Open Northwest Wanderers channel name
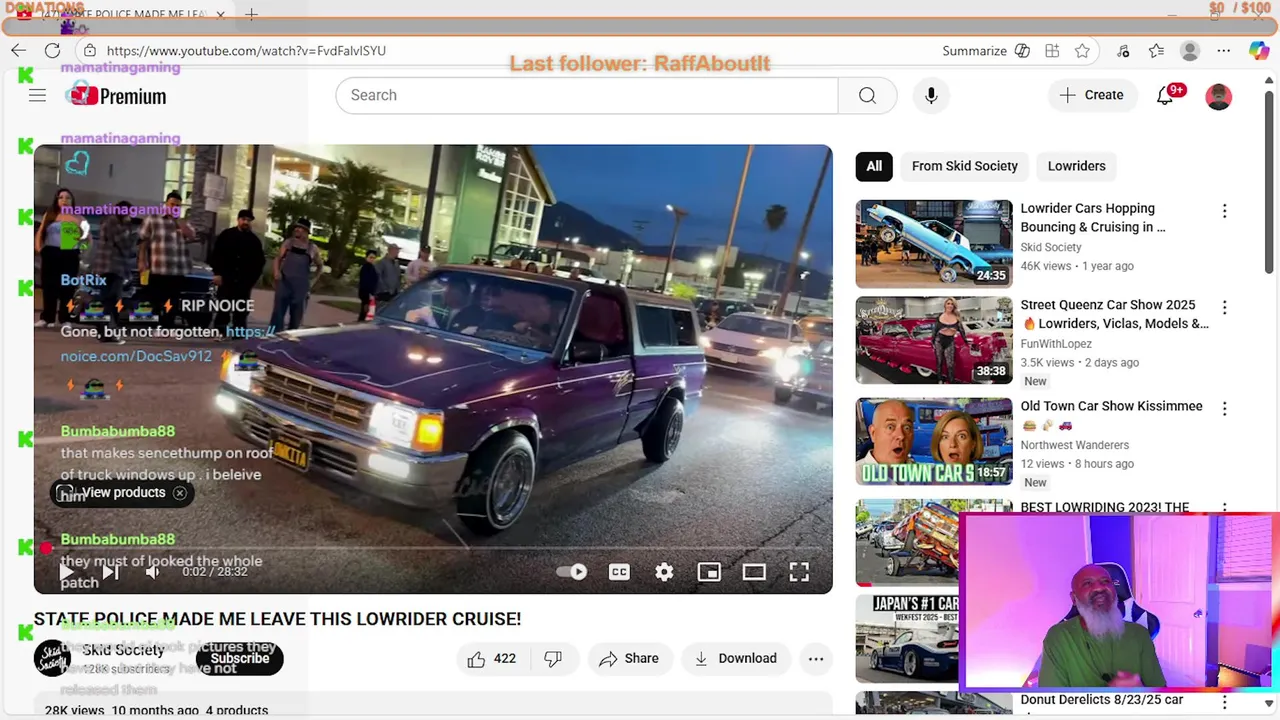This screenshot has height=720, width=1280. point(1074,445)
